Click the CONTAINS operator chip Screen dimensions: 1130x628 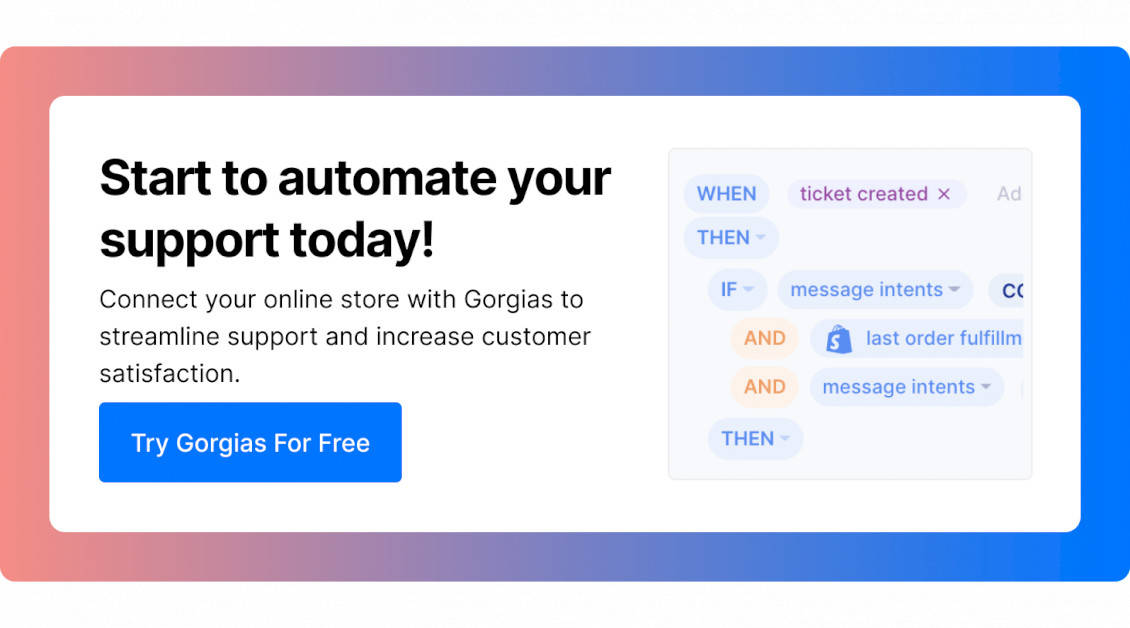tap(1012, 290)
